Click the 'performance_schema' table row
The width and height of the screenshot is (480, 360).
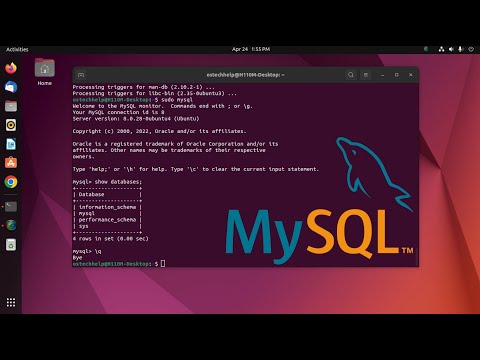(x=107, y=220)
